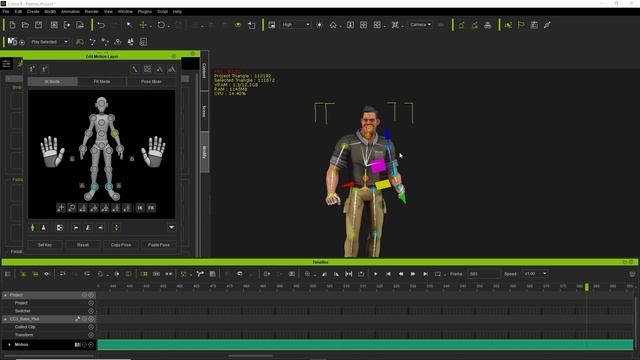Image resolution: width=640 pixels, height=360 pixels.
Task: Select the right hand on the dummy
Action: pos(154,151)
